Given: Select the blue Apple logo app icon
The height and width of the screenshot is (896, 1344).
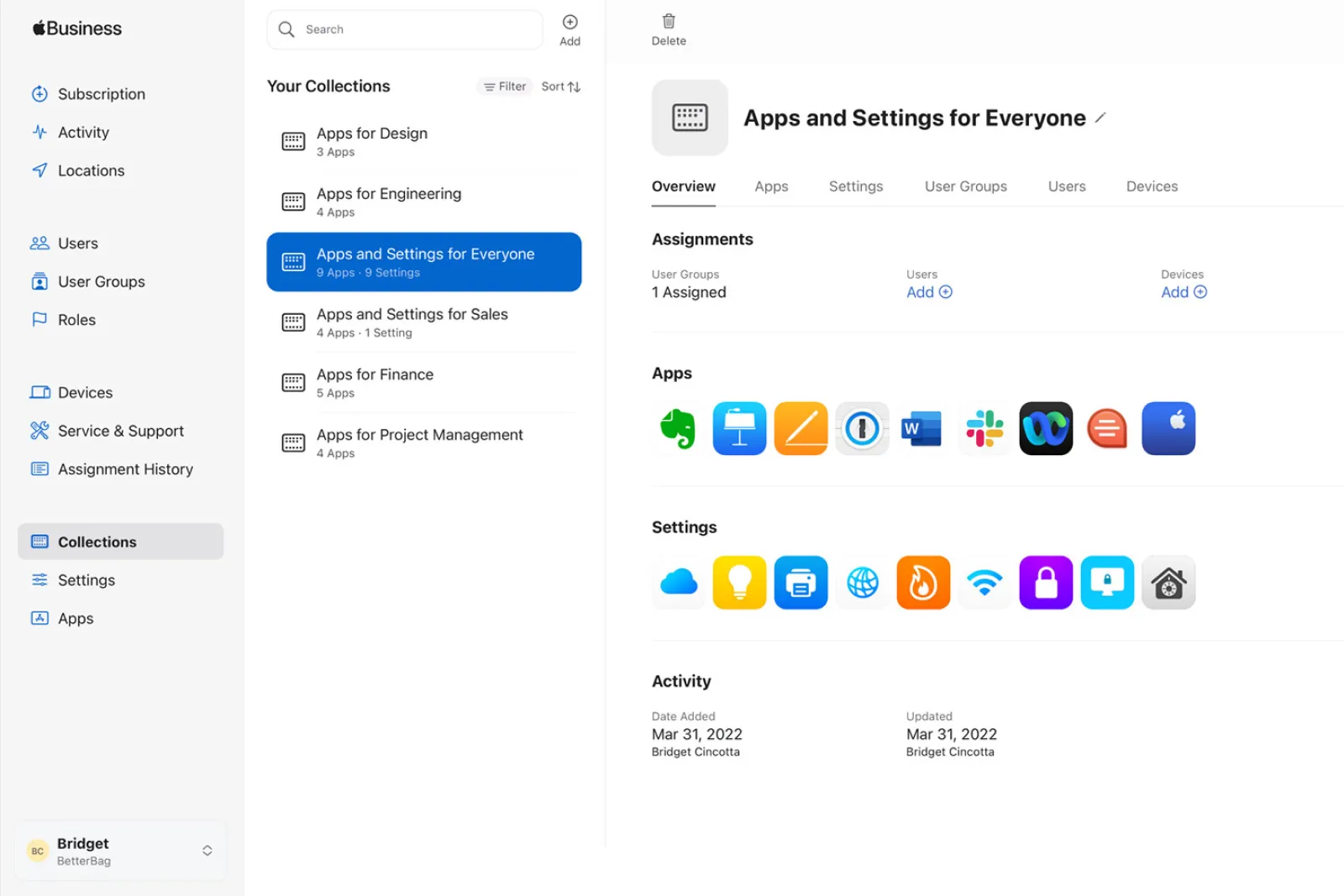Looking at the screenshot, I should click(1168, 428).
